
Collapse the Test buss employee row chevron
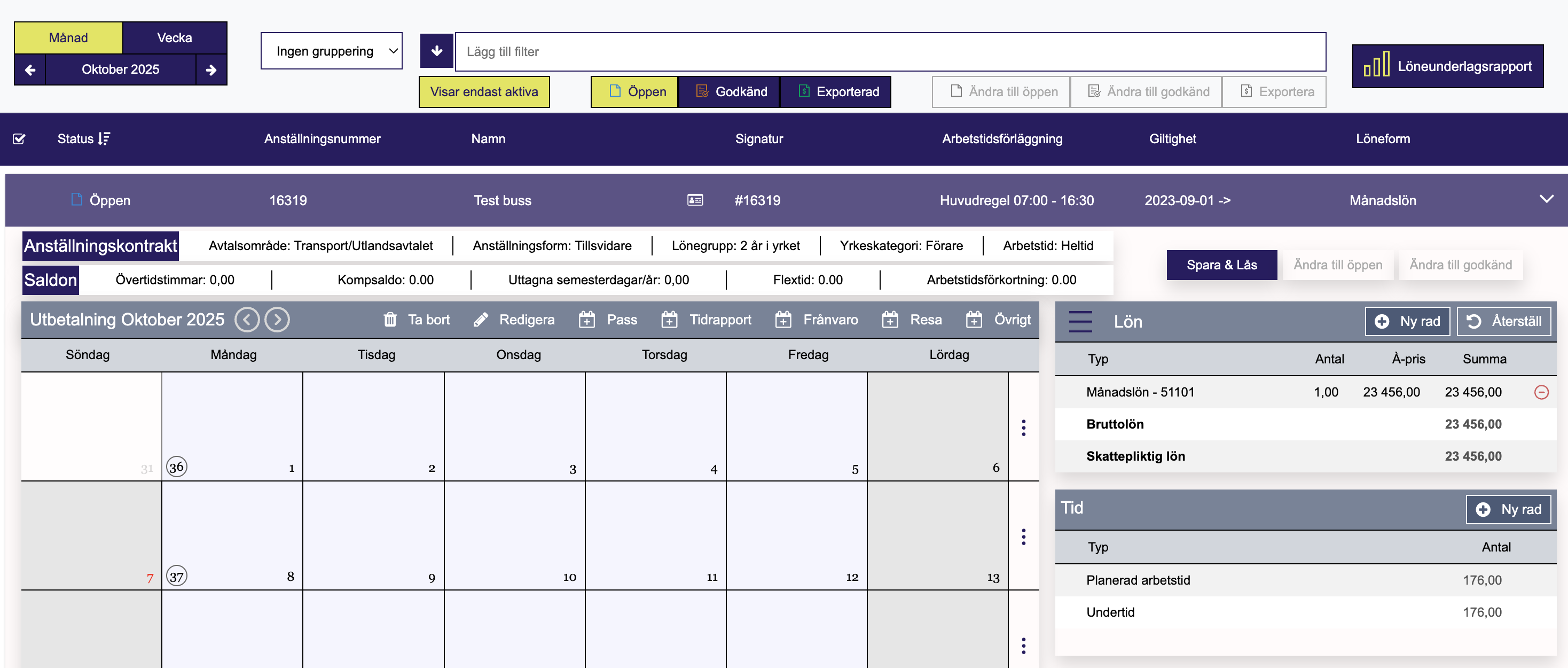click(1546, 199)
